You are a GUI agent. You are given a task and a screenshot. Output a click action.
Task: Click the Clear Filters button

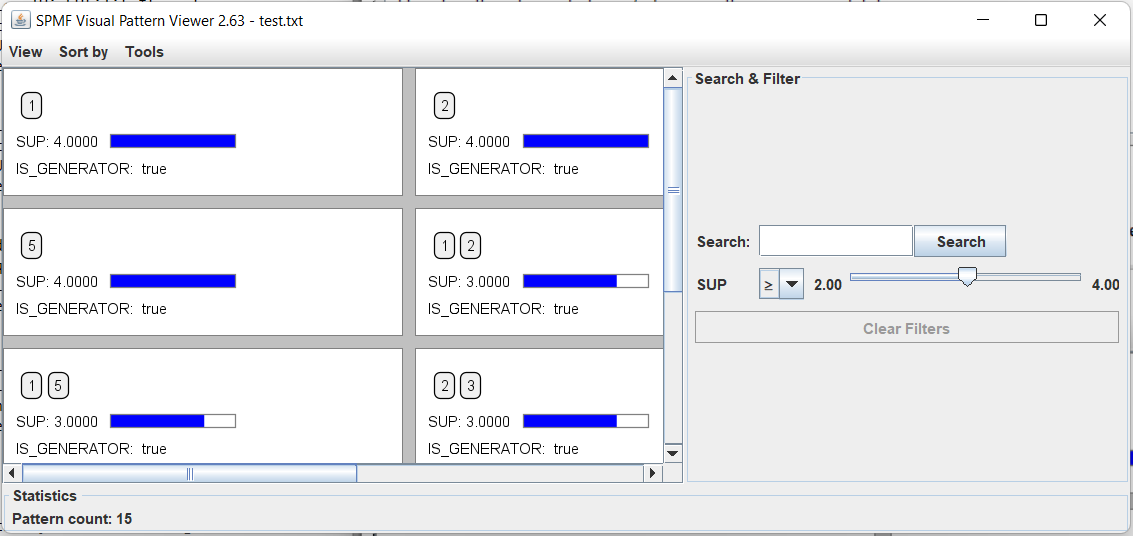pos(906,328)
